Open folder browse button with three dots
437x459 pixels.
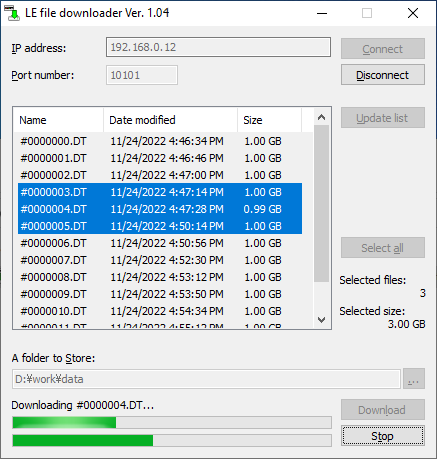tap(414, 379)
